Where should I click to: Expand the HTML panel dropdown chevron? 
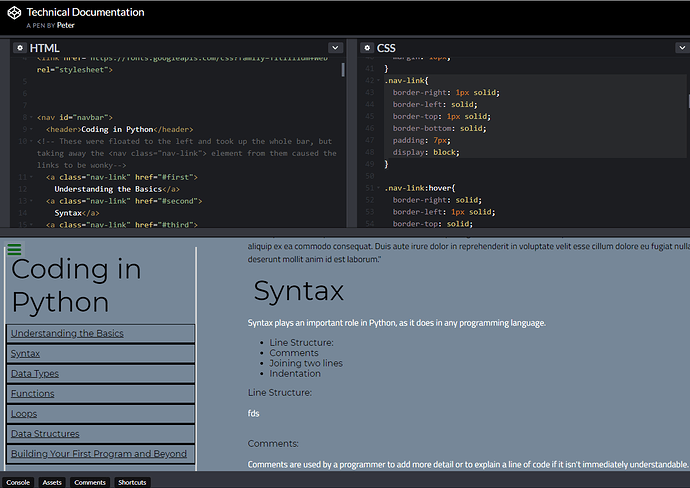click(x=335, y=48)
